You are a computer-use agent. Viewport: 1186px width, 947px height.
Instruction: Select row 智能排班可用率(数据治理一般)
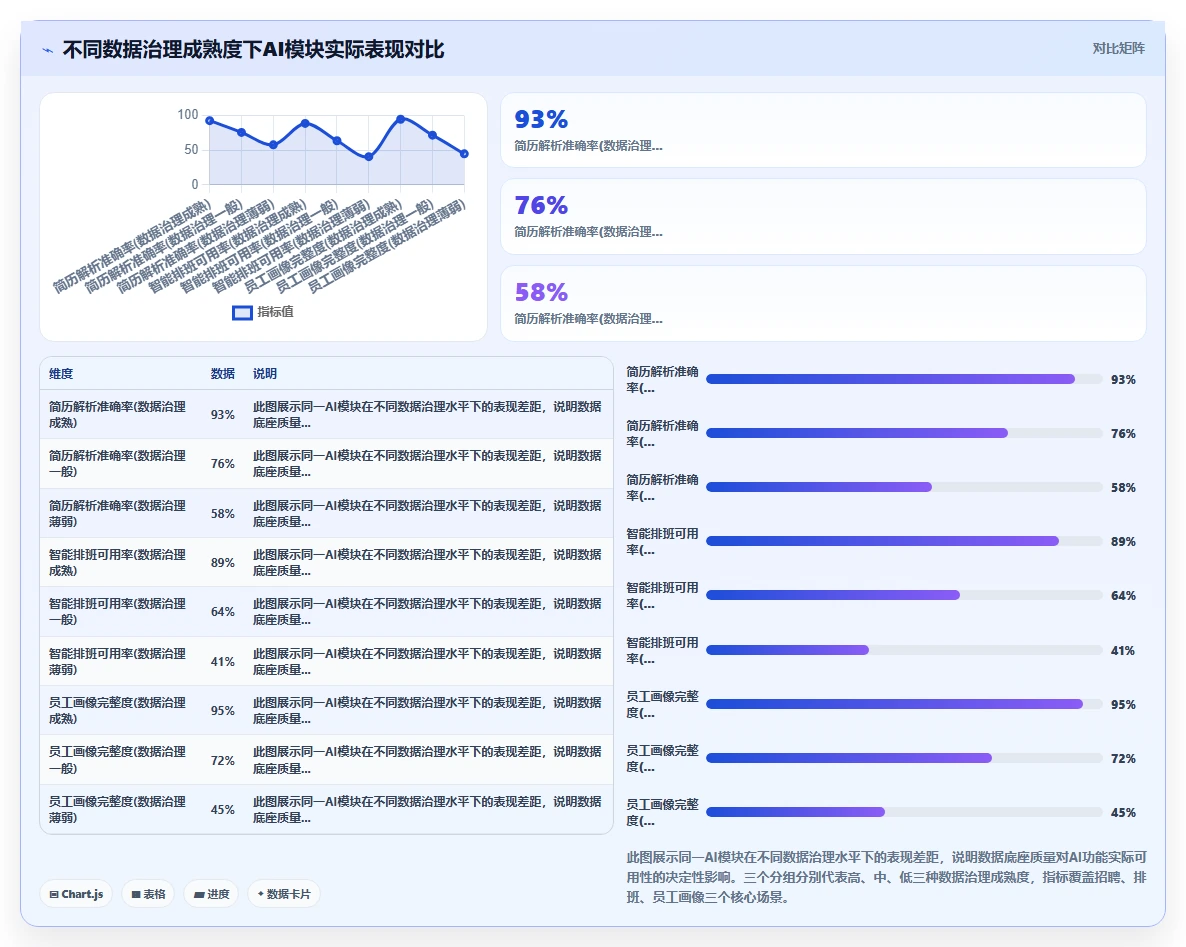(x=326, y=612)
